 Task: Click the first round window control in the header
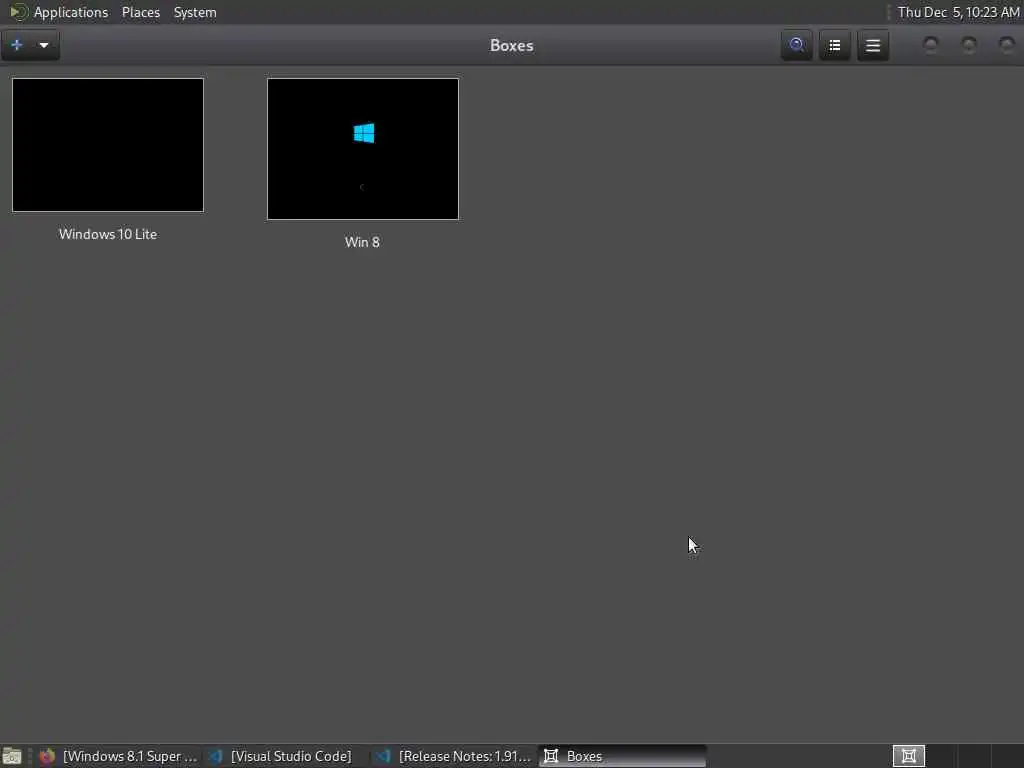coord(931,45)
